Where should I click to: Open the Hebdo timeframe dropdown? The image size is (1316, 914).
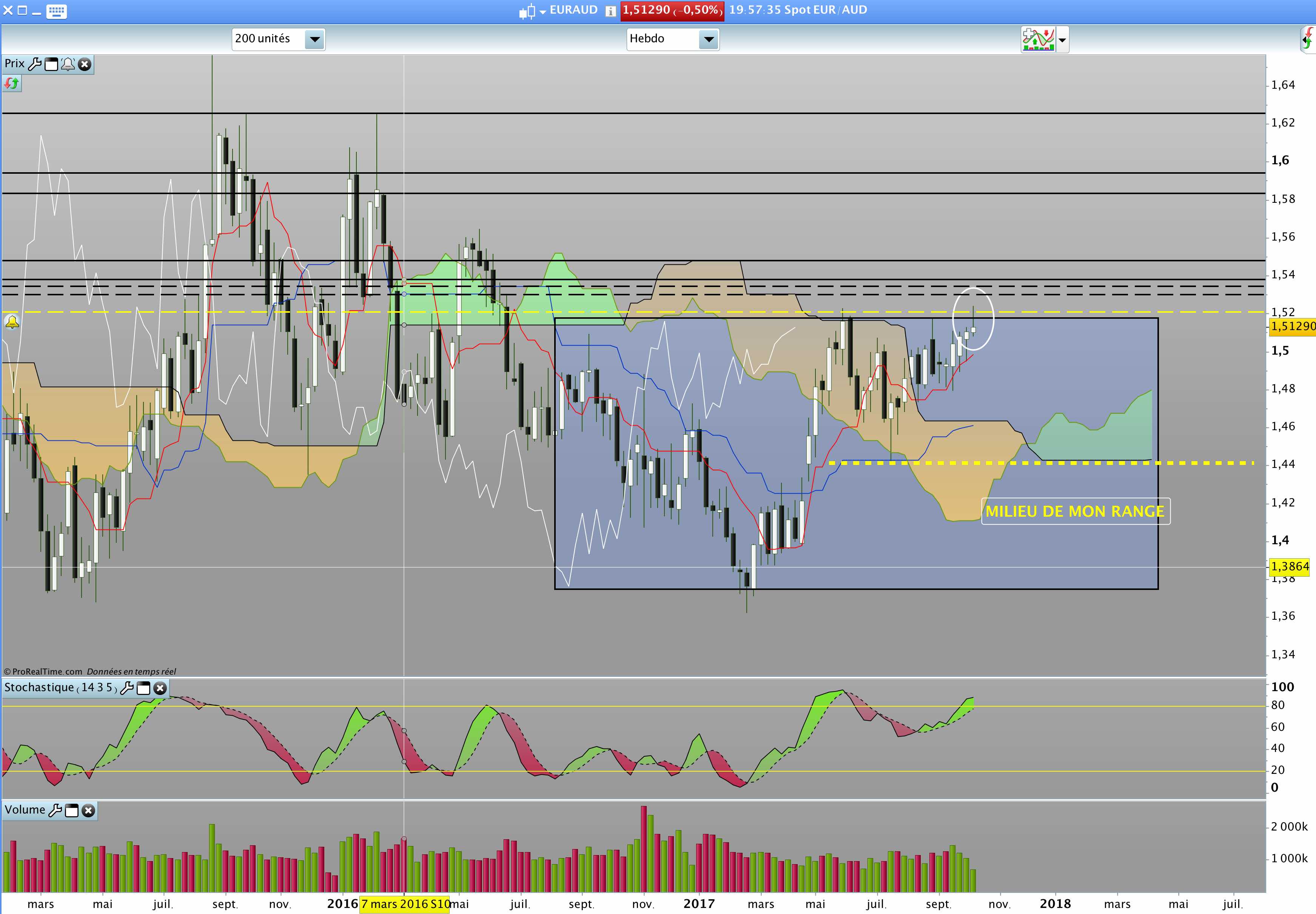[x=709, y=40]
